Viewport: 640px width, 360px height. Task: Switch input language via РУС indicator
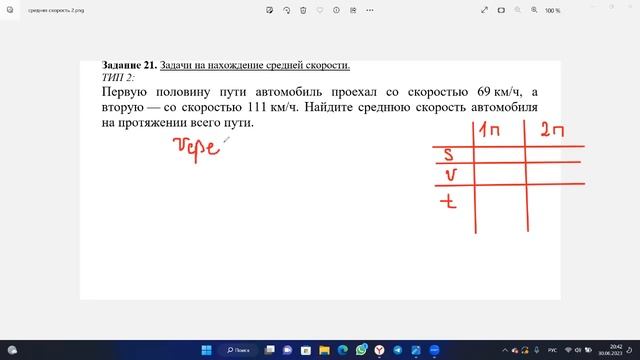[x=552, y=350]
